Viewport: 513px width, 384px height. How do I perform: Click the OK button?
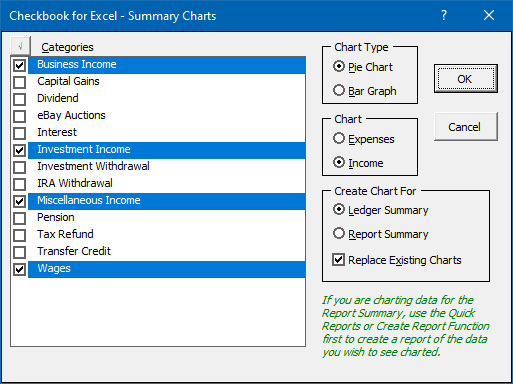point(466,79)
